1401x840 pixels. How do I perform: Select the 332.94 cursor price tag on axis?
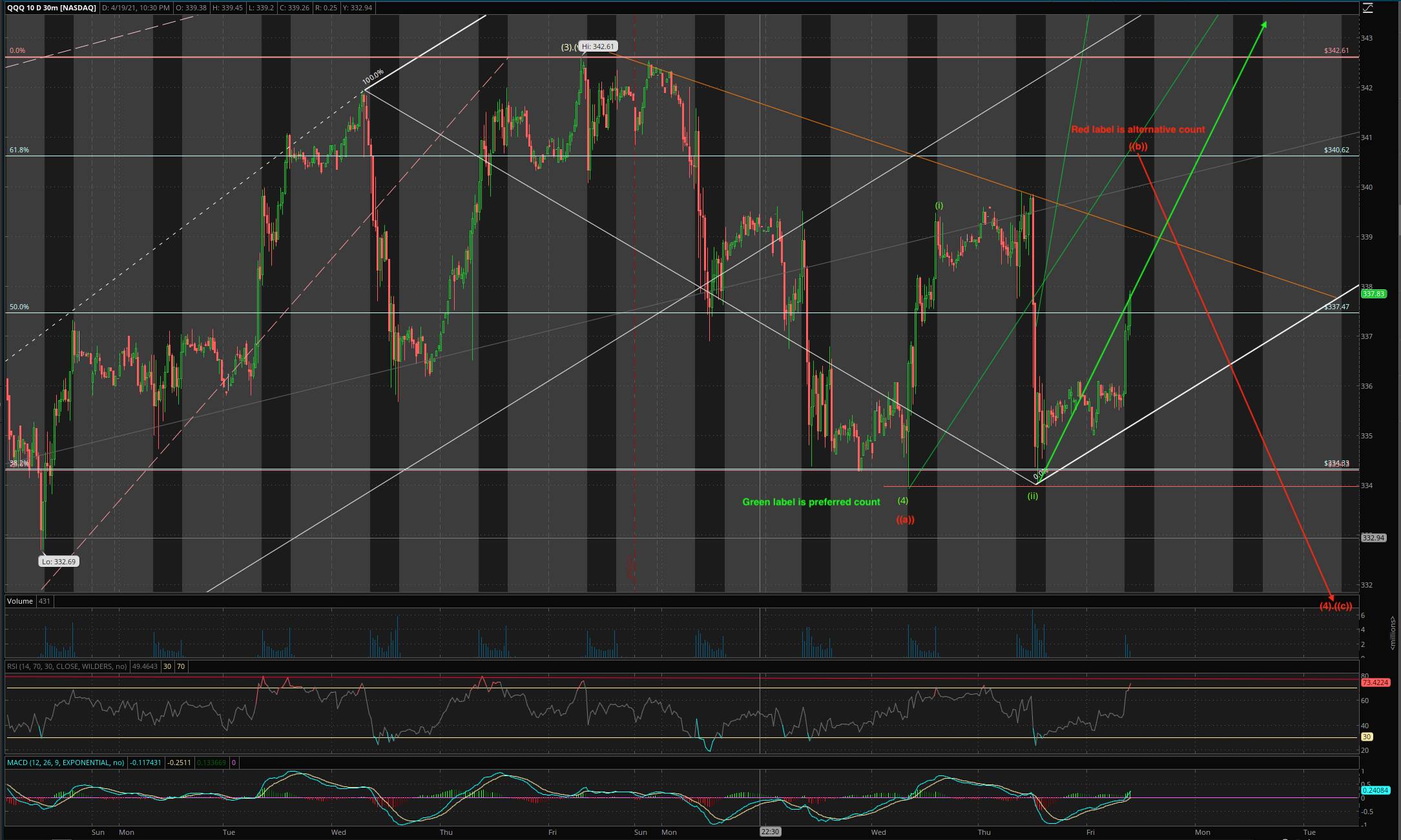[x=1373, y=538]
